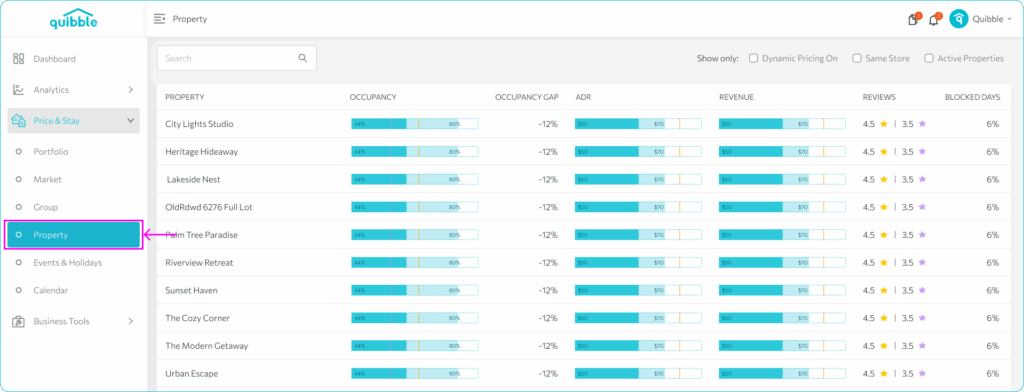Screen dimensions: 1024x392
Task: Sort by the Occupancy Gap column header
Action: (526, 97)
